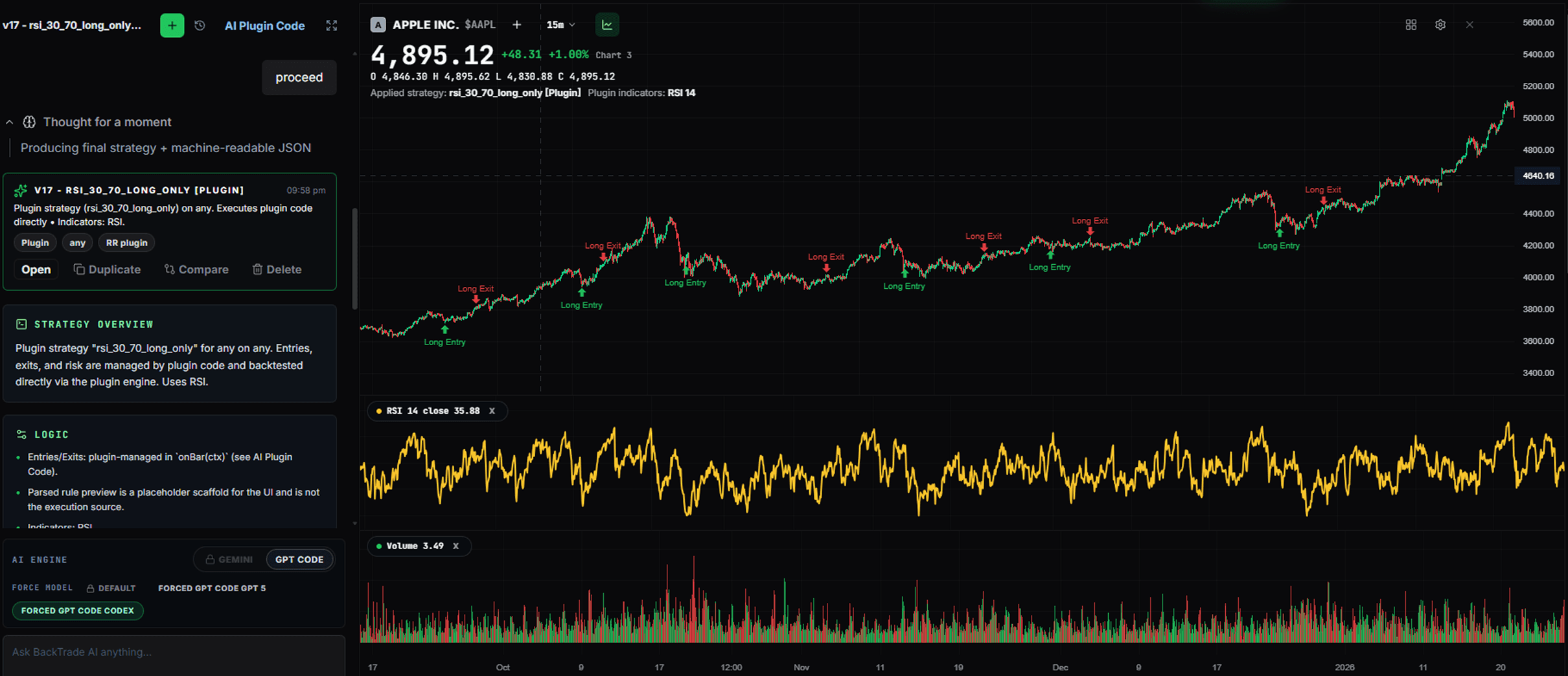Viewport: 1568px width, 676px height.
Task: Click the green plus new strategy button
Action: point(172,25)
